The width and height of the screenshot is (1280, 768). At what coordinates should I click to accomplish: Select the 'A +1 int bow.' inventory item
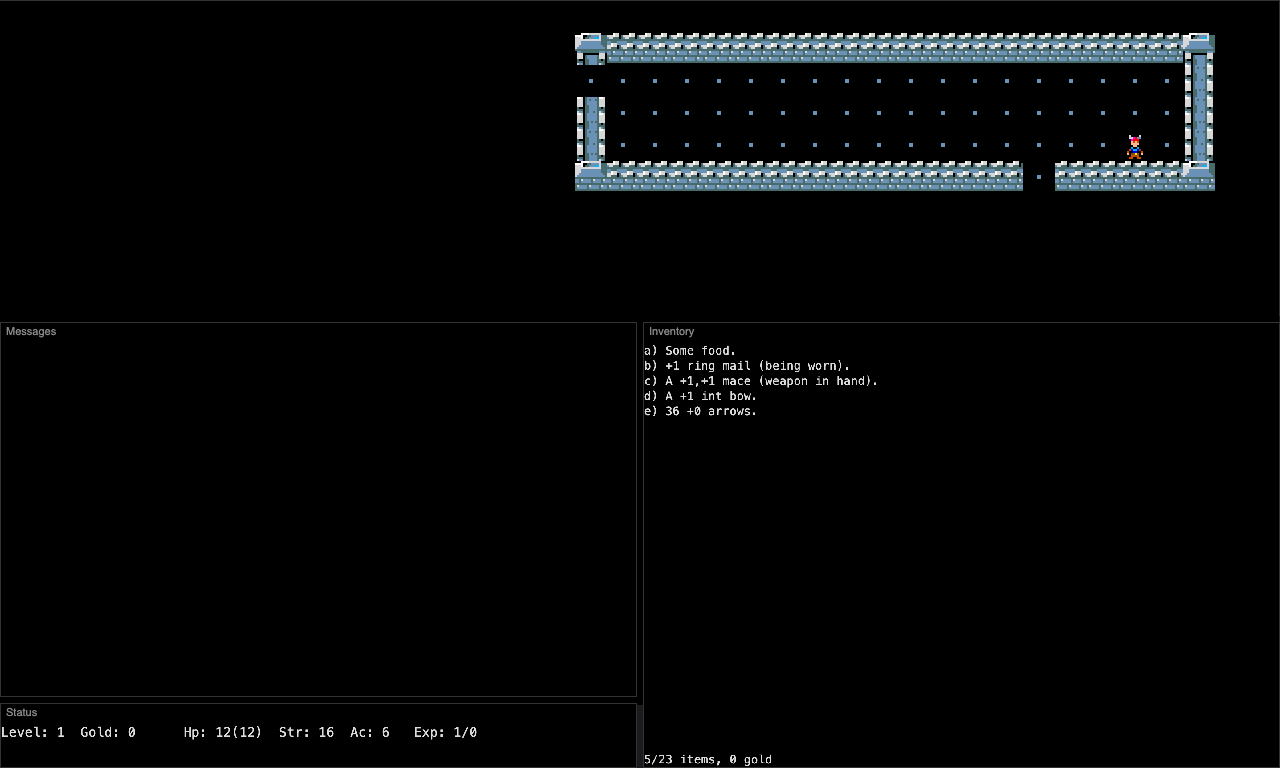700,396
